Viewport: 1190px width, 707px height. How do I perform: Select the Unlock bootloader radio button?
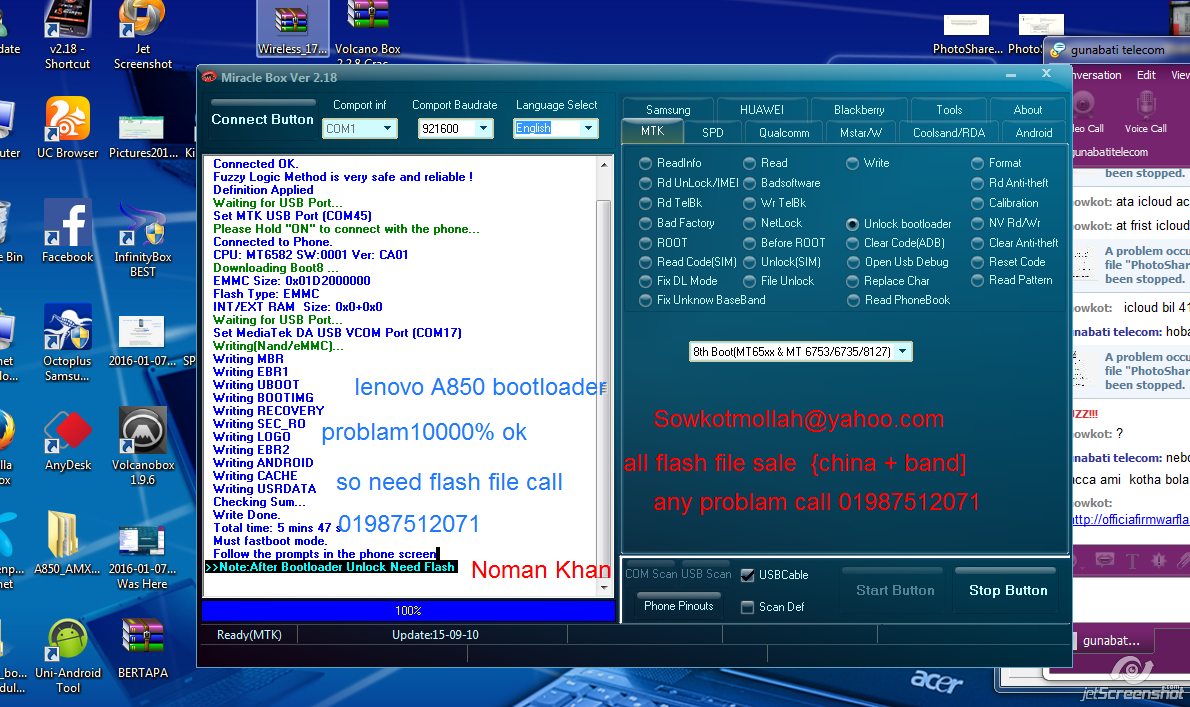pyautogui.click(x=852, y=224)
